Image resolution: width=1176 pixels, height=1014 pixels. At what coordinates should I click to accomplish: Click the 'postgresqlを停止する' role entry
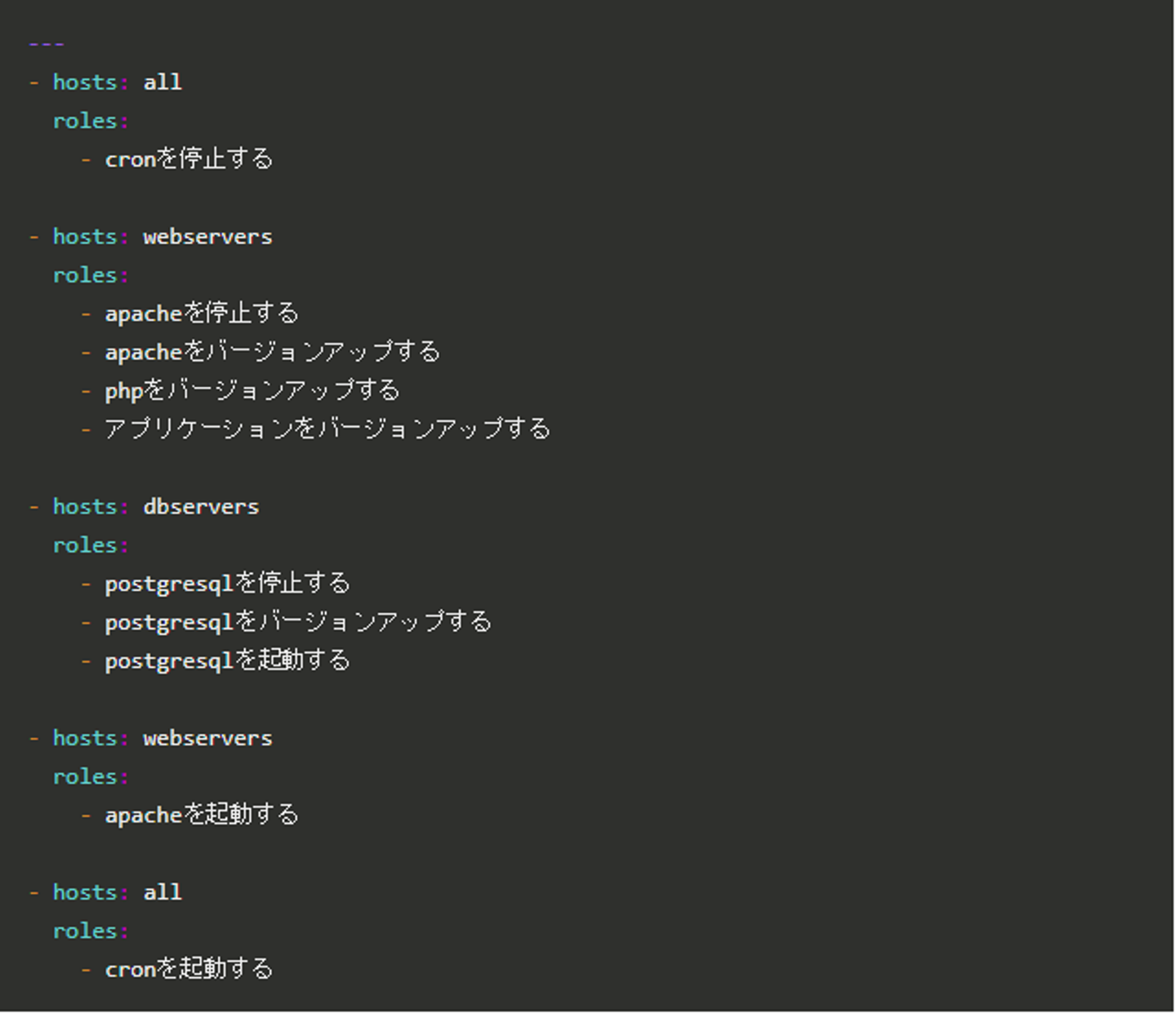[x=227, y=583]
